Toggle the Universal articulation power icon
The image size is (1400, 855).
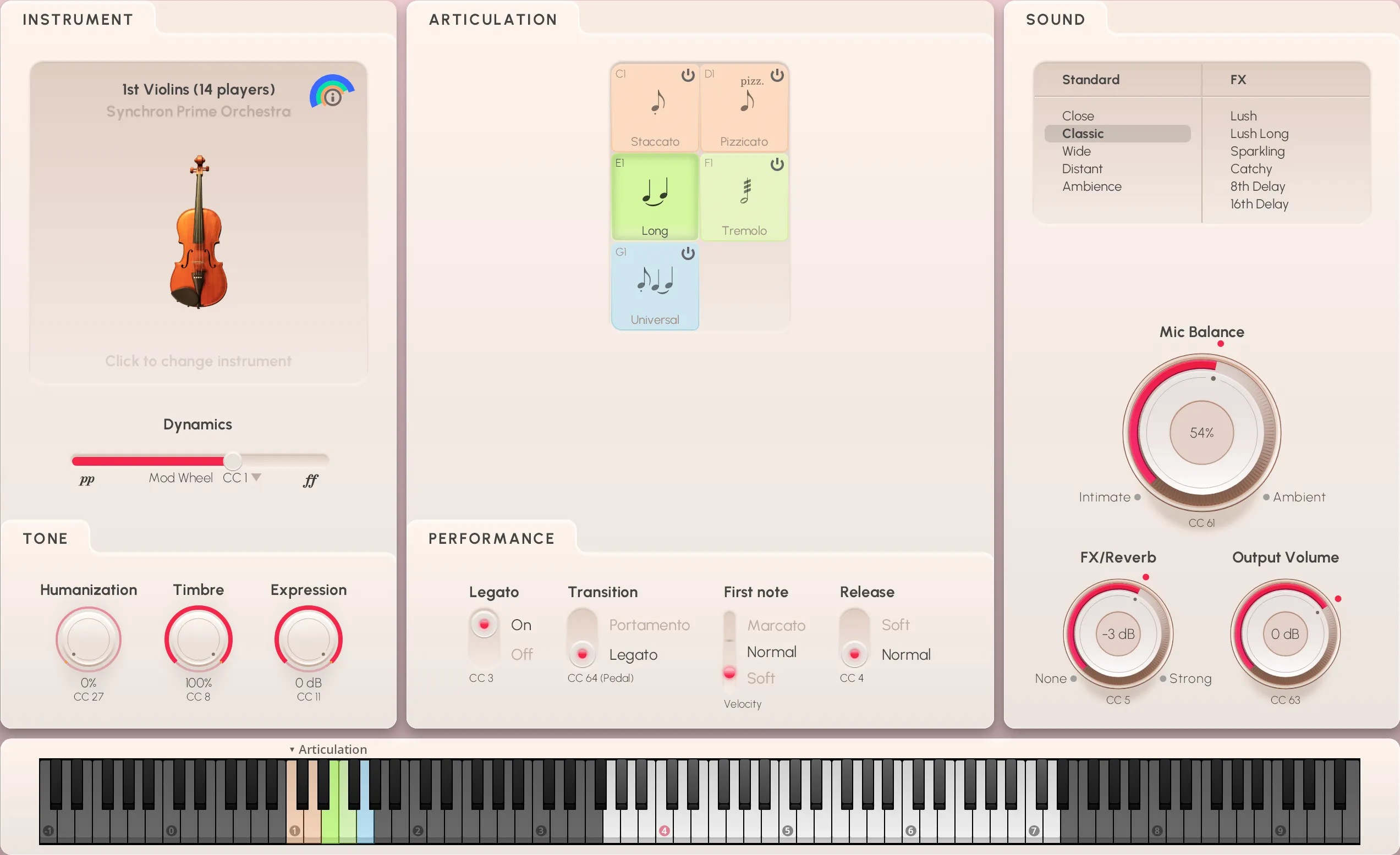point(688,253)
